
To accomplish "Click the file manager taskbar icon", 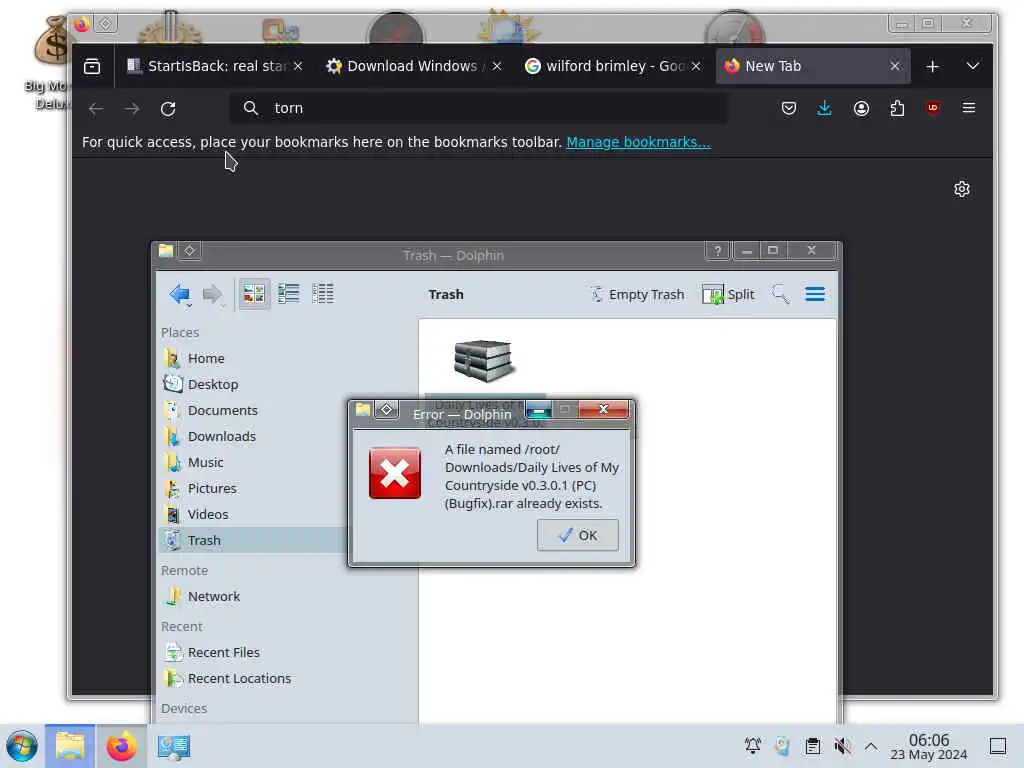I will [70, 746].
